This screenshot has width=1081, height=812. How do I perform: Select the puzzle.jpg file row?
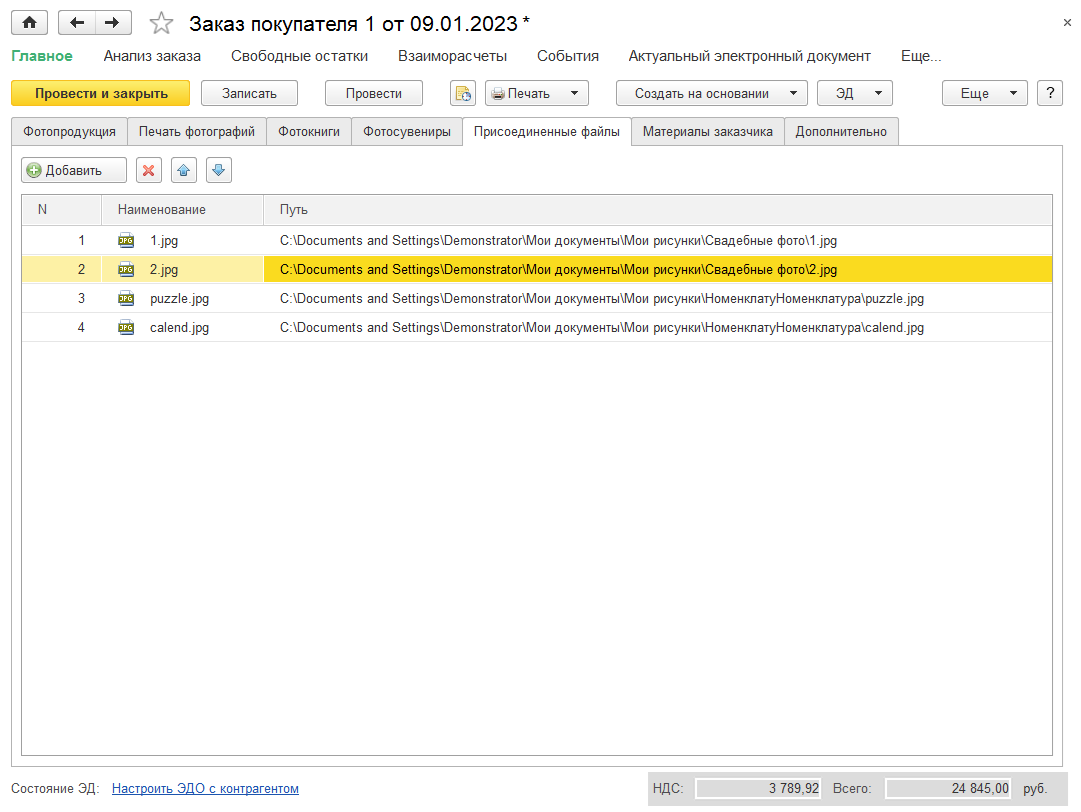(536, 298)
